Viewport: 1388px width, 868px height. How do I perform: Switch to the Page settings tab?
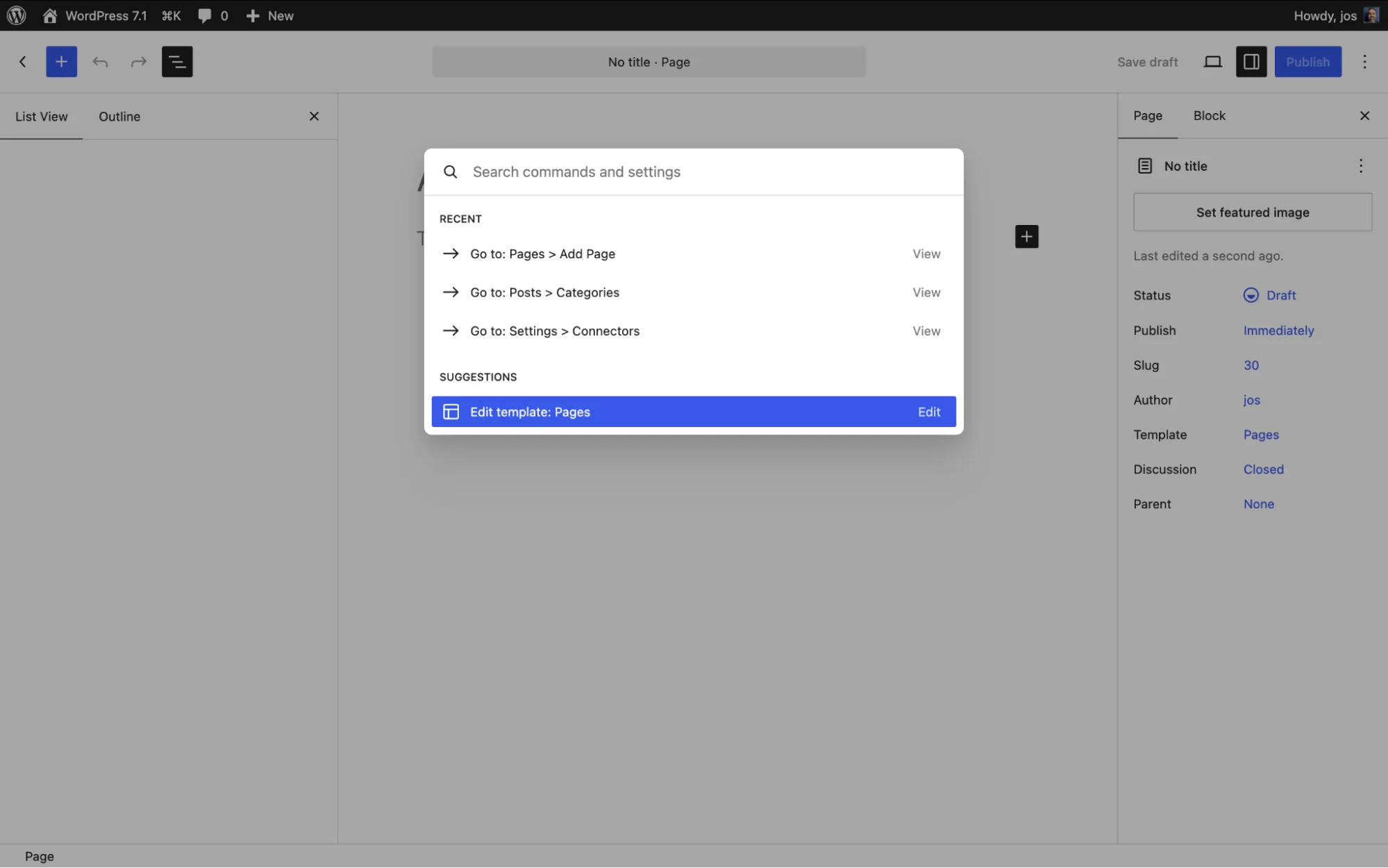click(1148, 116)
